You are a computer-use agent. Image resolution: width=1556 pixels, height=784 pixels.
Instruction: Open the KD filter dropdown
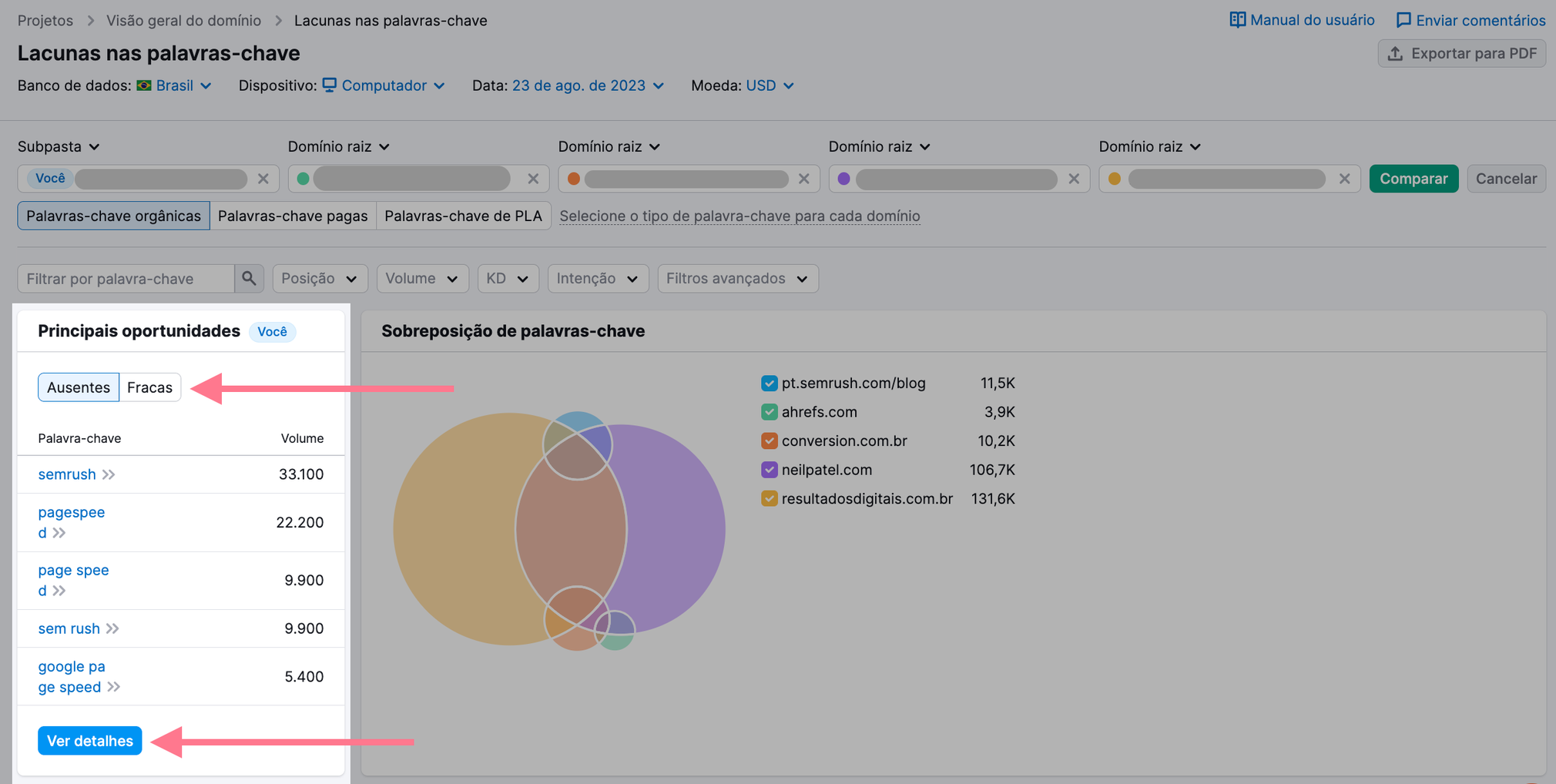click(x=508, y=278)
